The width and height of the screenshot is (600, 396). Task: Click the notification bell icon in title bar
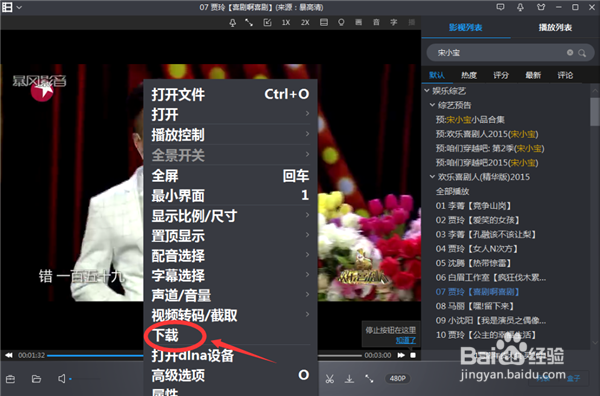coord(520,7)
